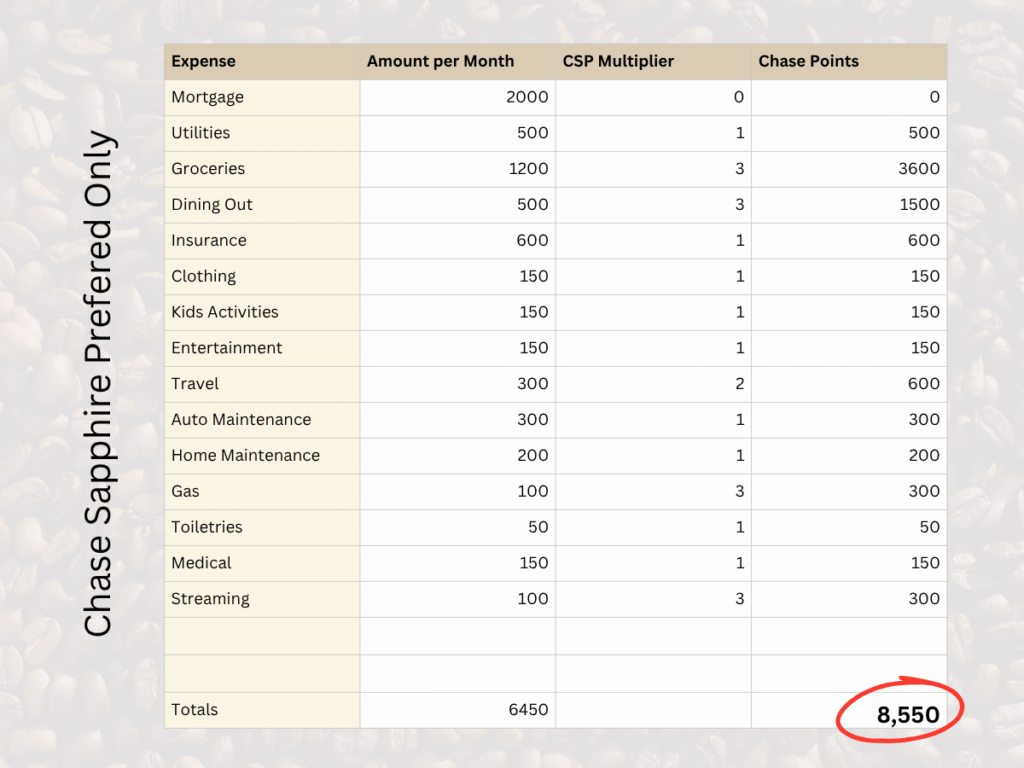Select the Medical Chase Points cell
The image size is (1024, 768).
[850, 564]
